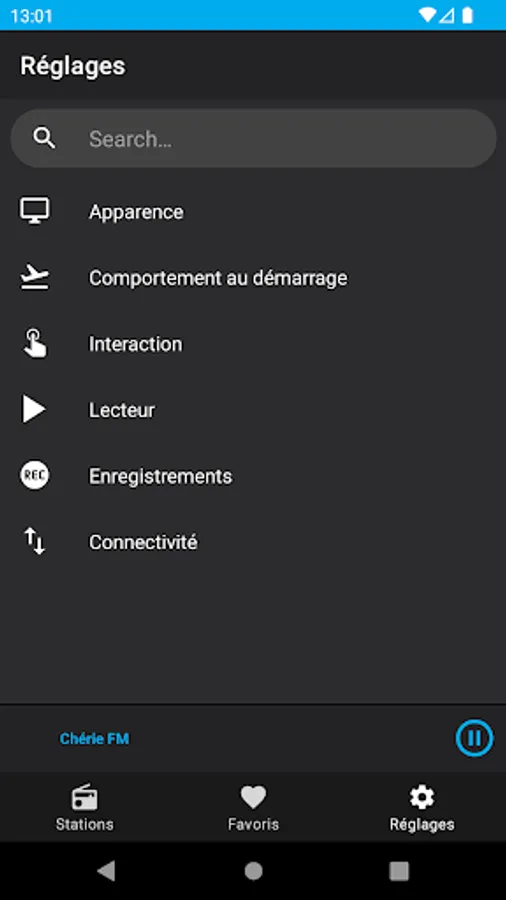Select the Réglages tab with gear icon
The width and height of the screenshot is (506, 900).
(x=422, y=808)
